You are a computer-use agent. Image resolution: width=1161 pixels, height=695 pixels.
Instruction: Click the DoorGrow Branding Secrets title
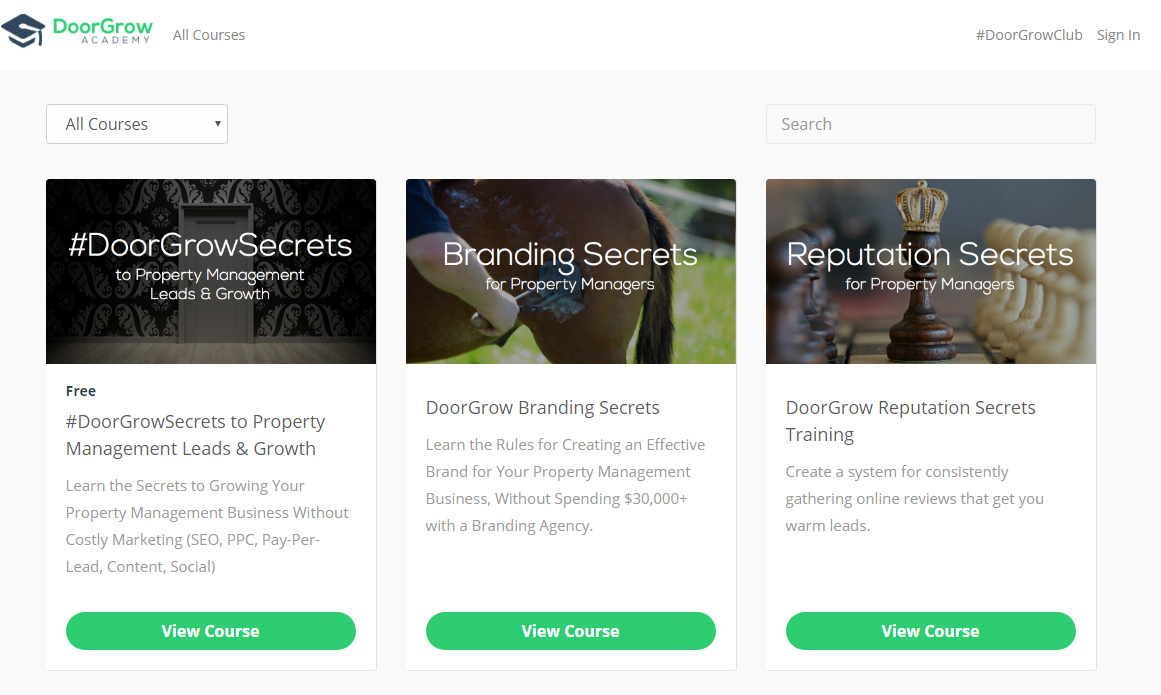point(543,408)
